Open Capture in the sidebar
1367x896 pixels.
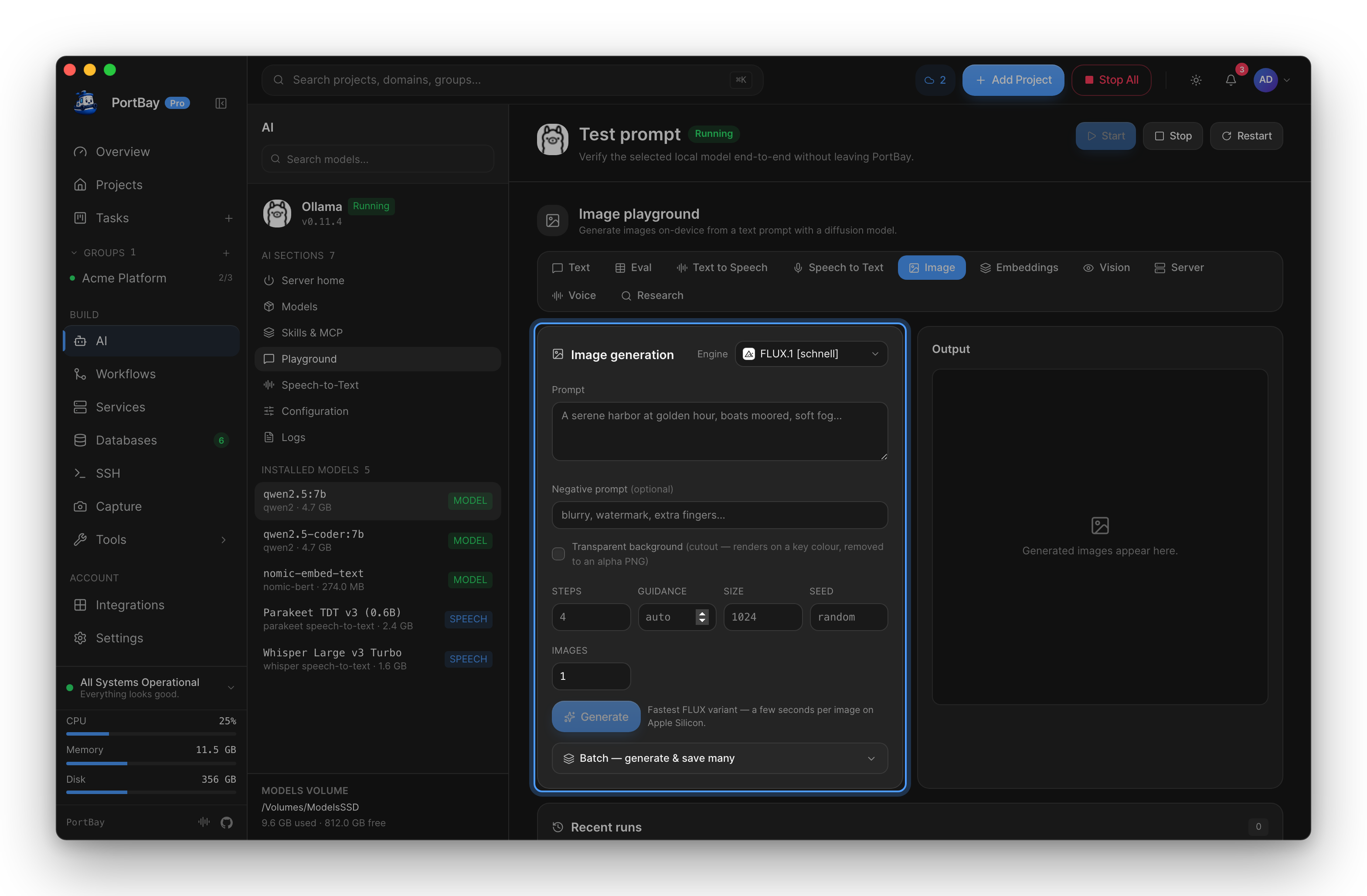(151, 506)
